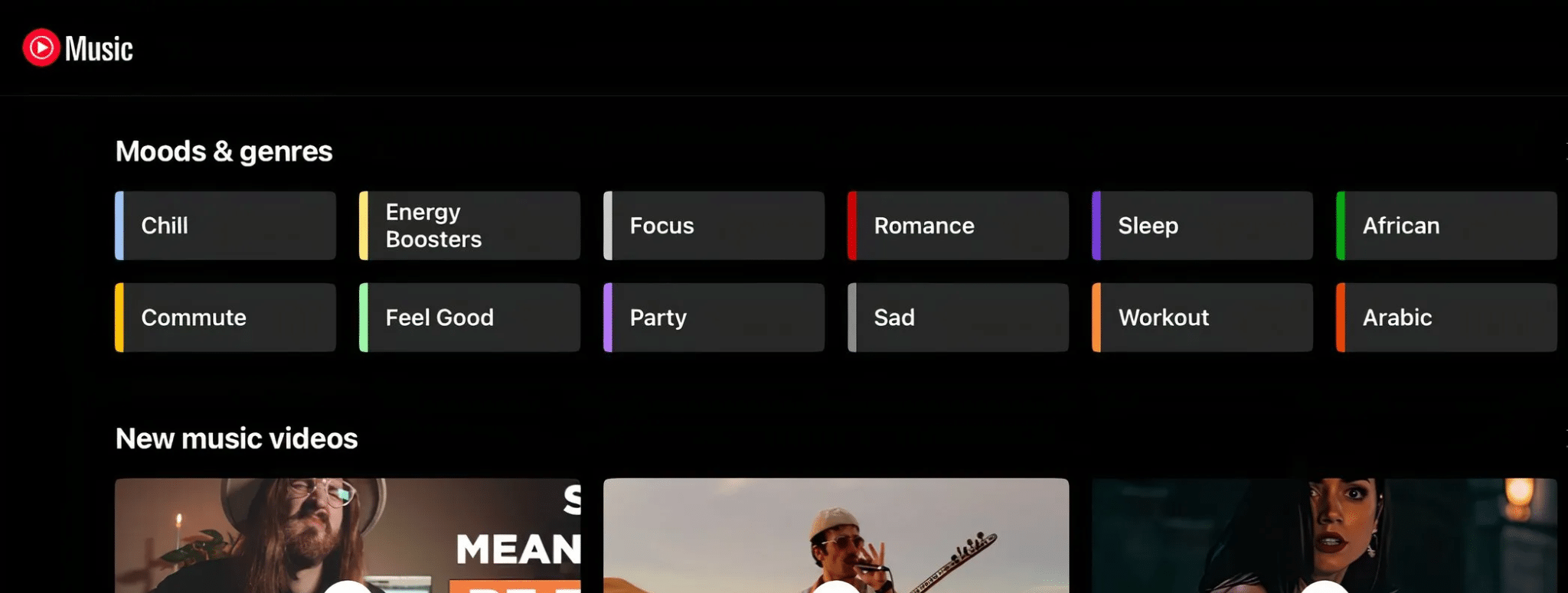
Task: Open video thumbnail of singer with guitar
Action: (x=836, y=536)
